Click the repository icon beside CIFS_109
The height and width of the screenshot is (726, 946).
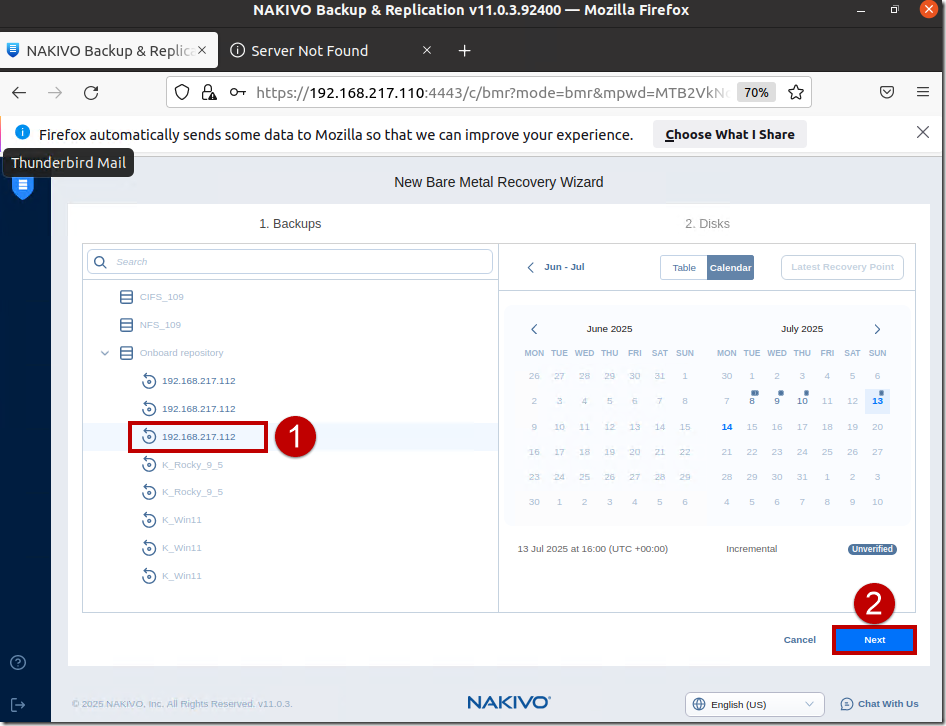click(x=126, y=297)
